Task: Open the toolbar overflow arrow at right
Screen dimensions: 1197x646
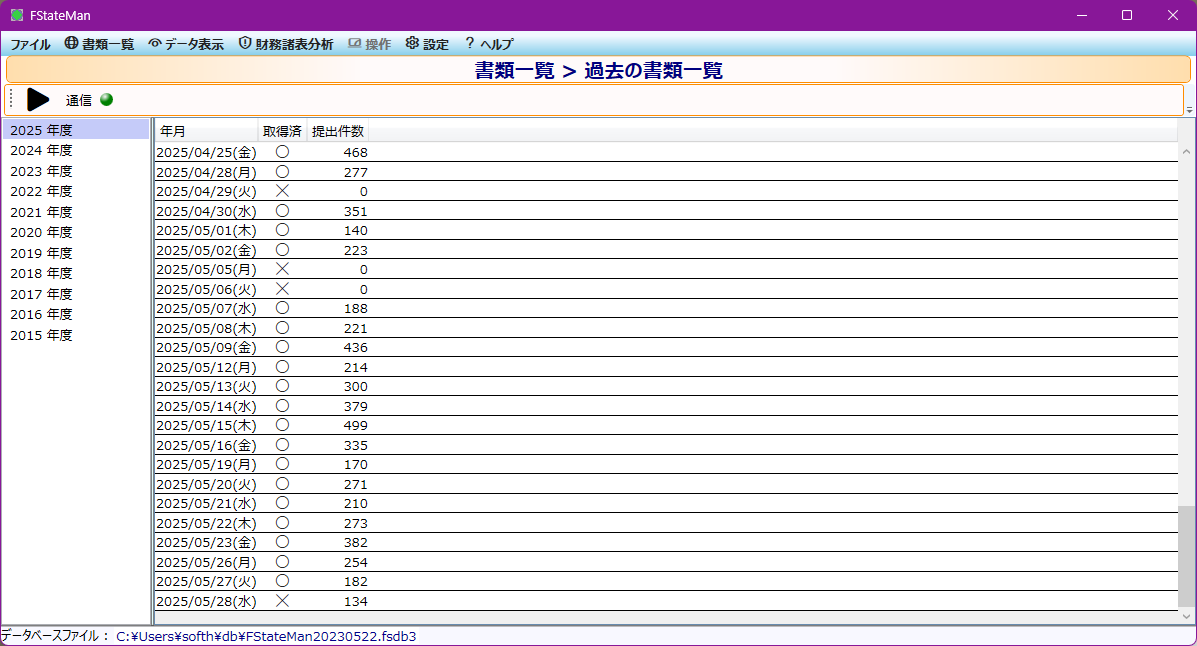Action: coord(1189,110)
